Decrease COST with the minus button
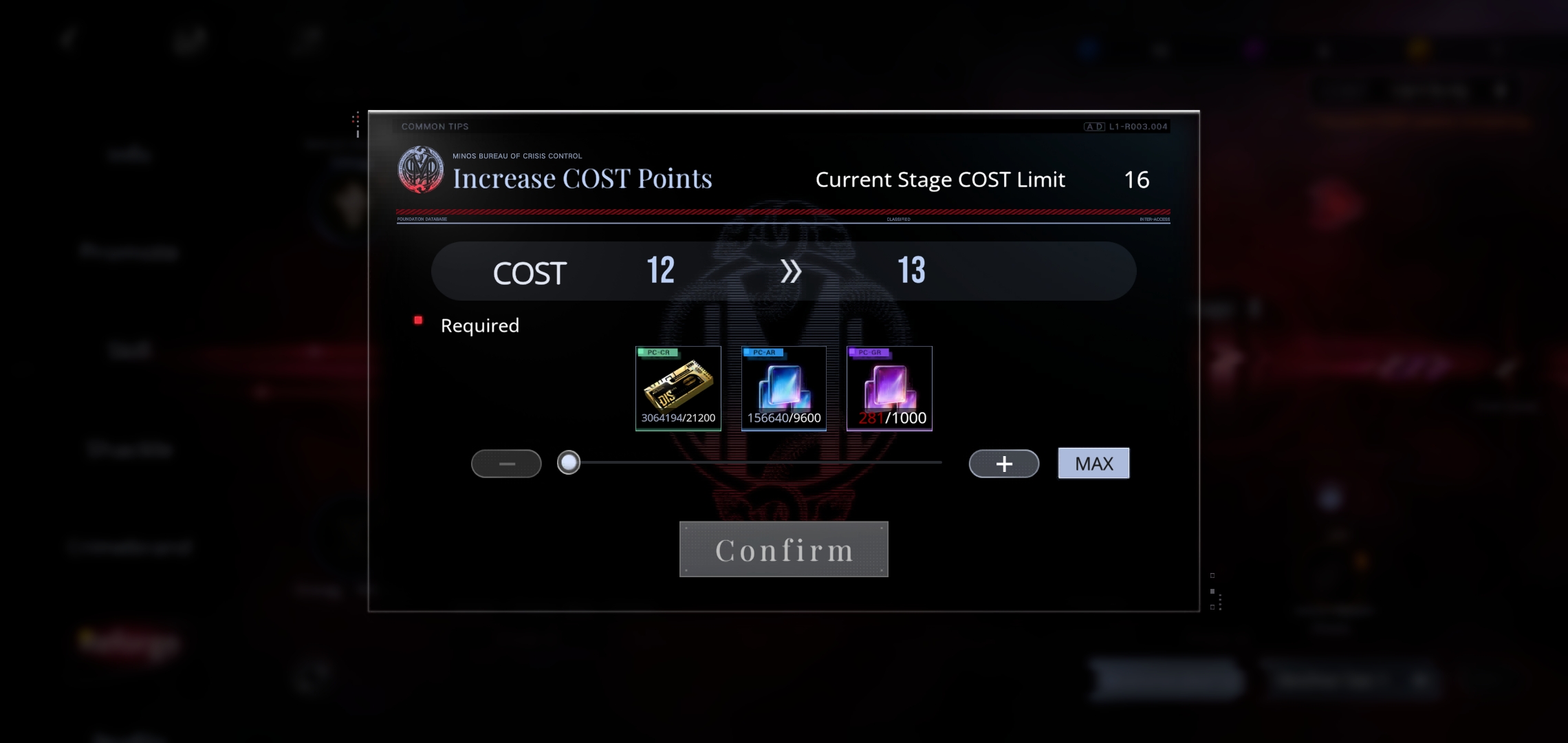 point(506,464)
